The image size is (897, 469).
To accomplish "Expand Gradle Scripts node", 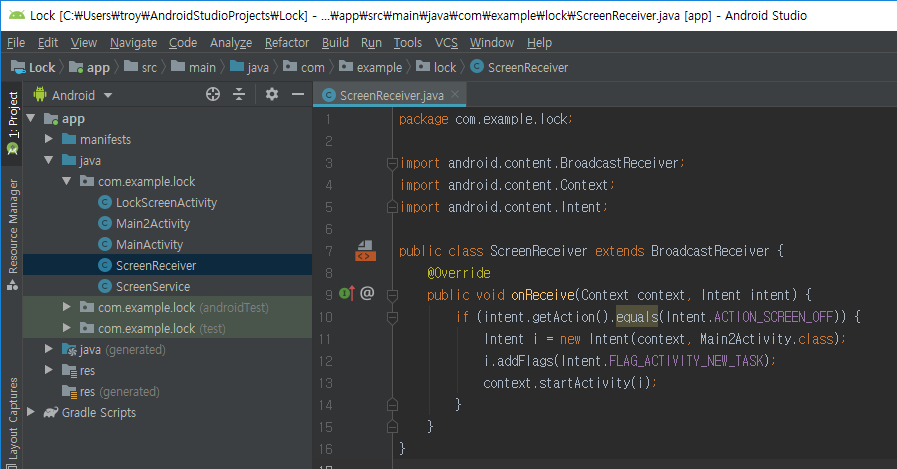I will [31, 412].
